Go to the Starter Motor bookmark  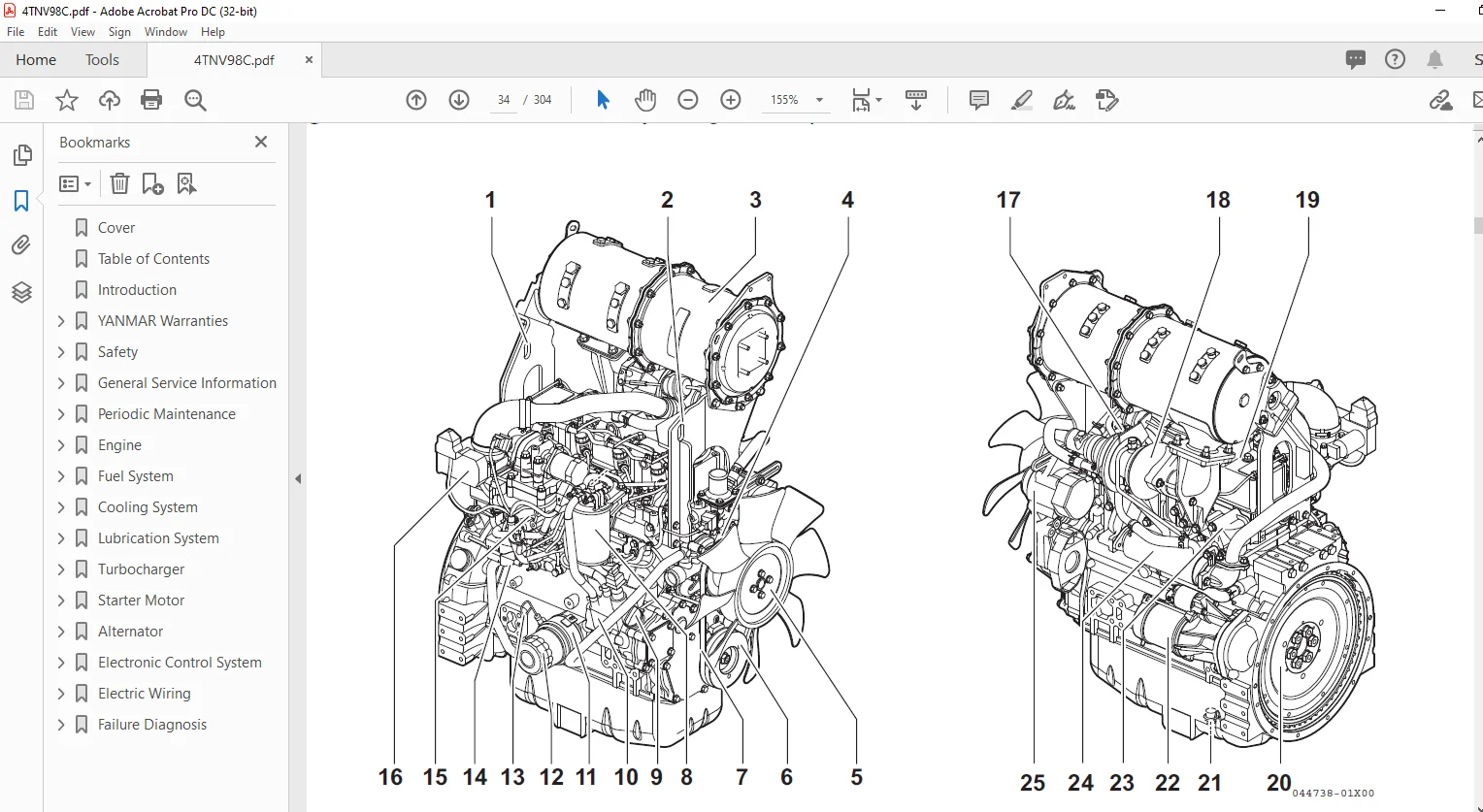tap(141, 601)
